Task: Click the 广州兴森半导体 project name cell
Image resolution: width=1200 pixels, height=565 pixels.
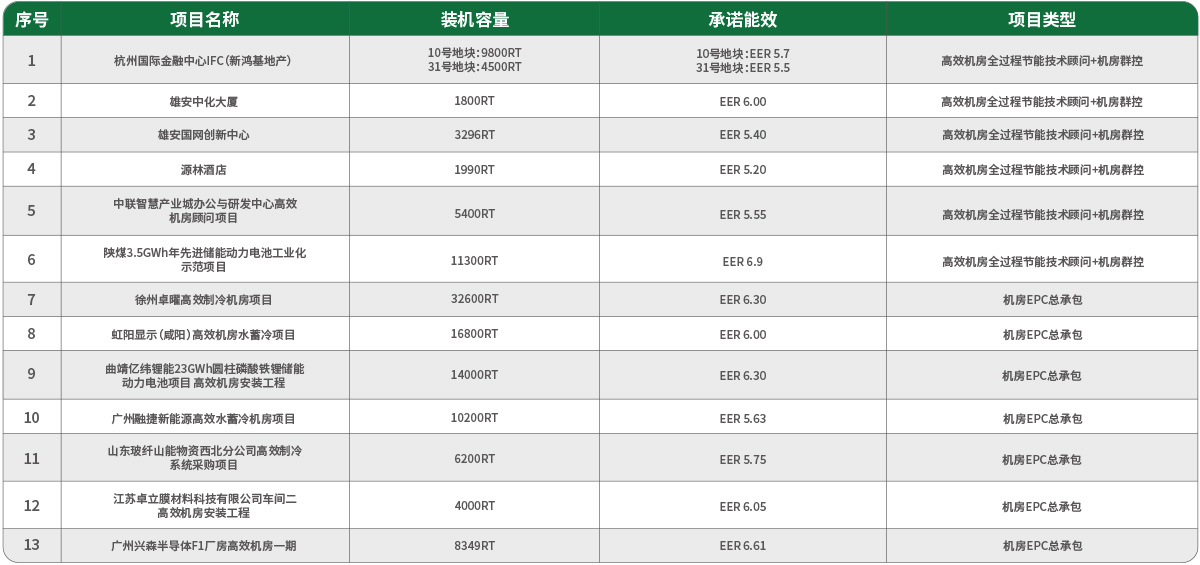Action: click(204, 546)
